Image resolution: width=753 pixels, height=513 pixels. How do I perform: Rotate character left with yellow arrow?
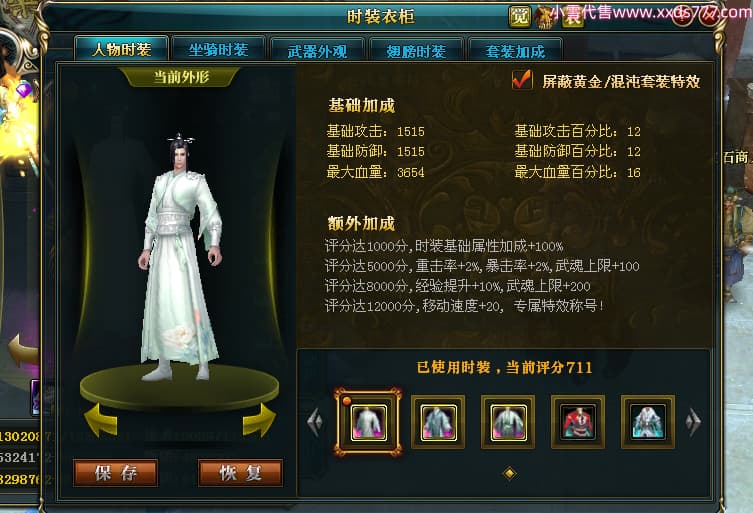[x=100, y=420]
